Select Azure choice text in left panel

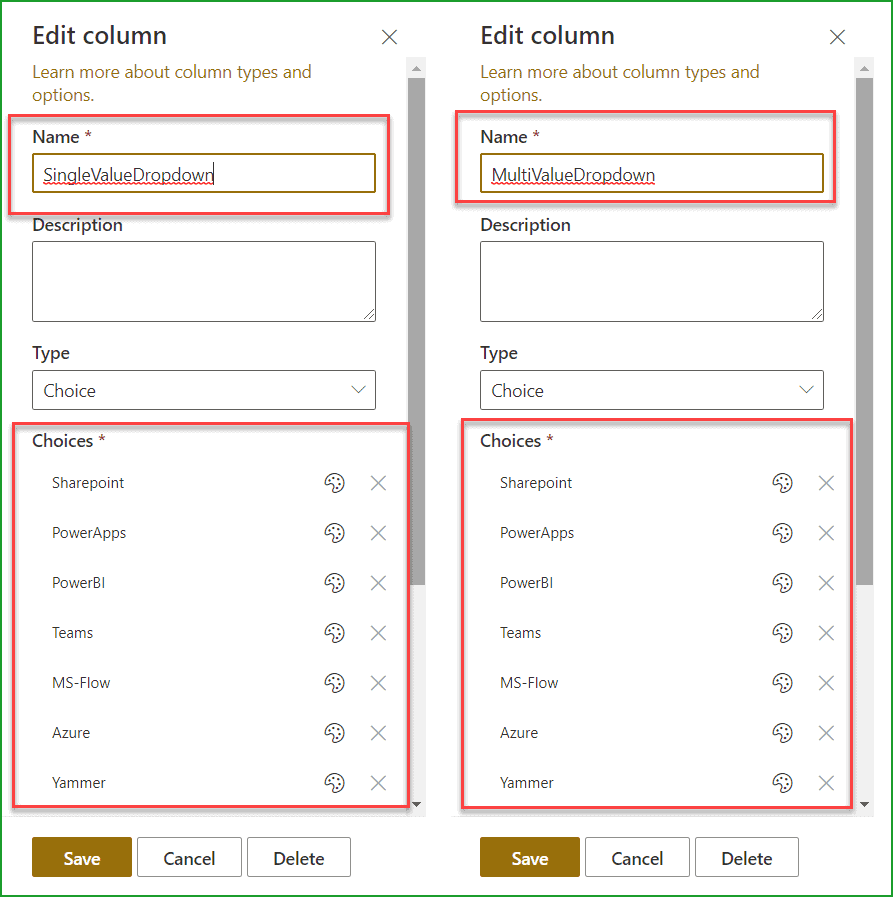click(71, 733)
